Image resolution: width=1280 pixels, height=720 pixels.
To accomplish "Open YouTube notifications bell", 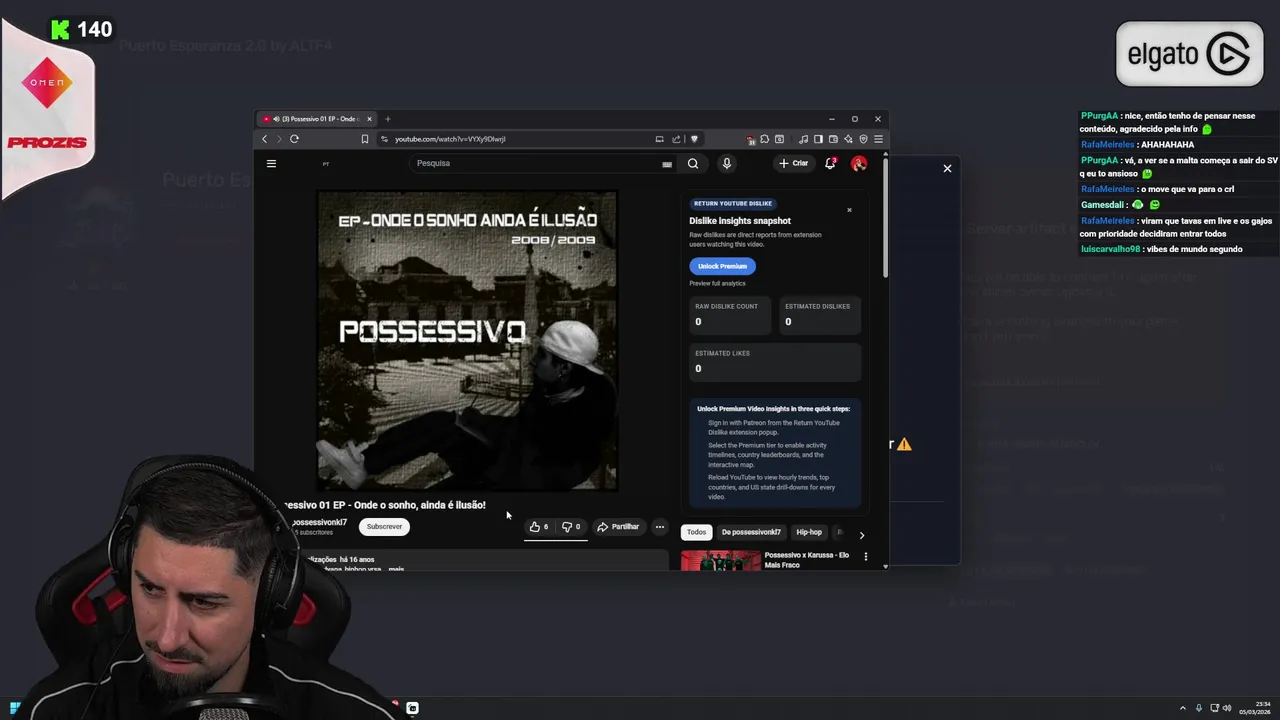I will [x=830, y=163].
